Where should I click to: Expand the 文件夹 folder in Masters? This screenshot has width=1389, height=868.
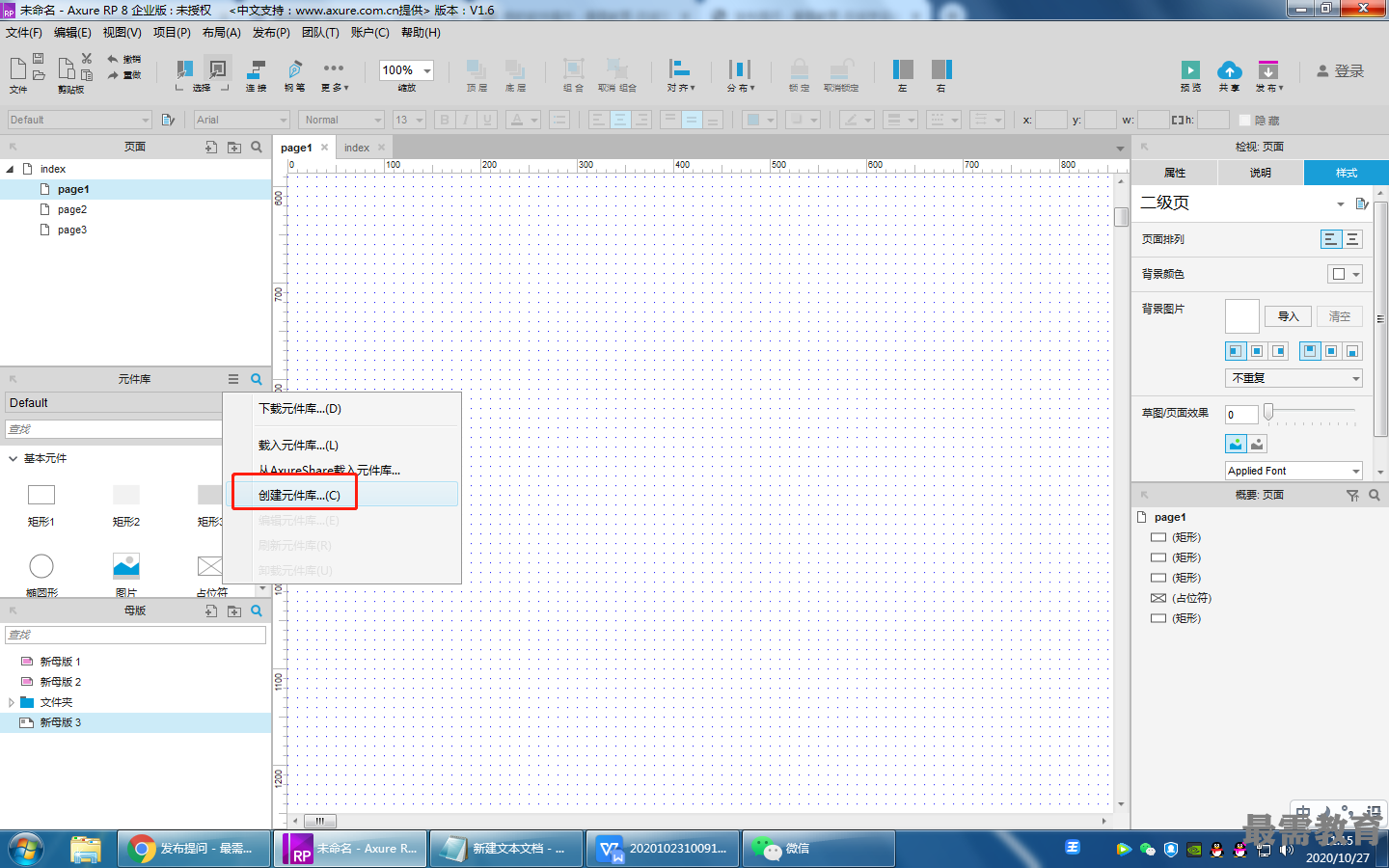pyautogui.click(x=12, y=702)
